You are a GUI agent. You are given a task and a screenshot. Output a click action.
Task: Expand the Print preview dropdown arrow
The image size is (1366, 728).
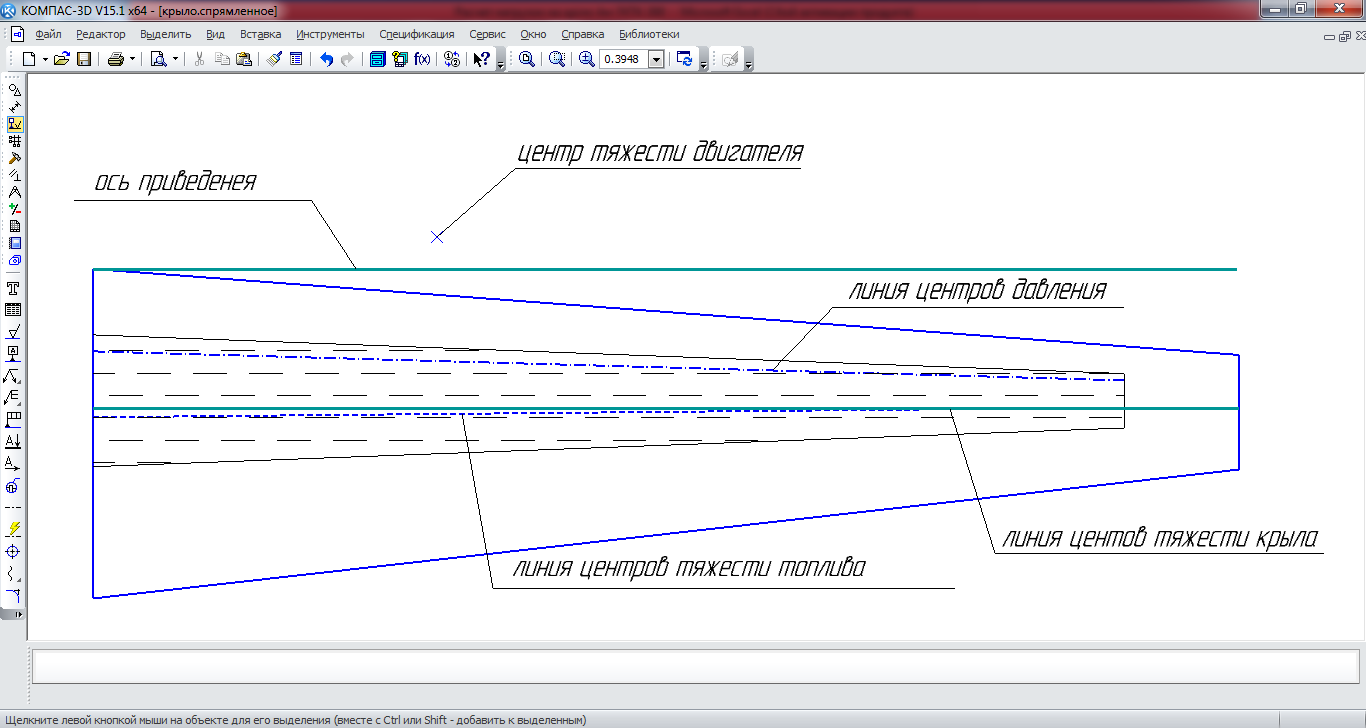point(175,59)
